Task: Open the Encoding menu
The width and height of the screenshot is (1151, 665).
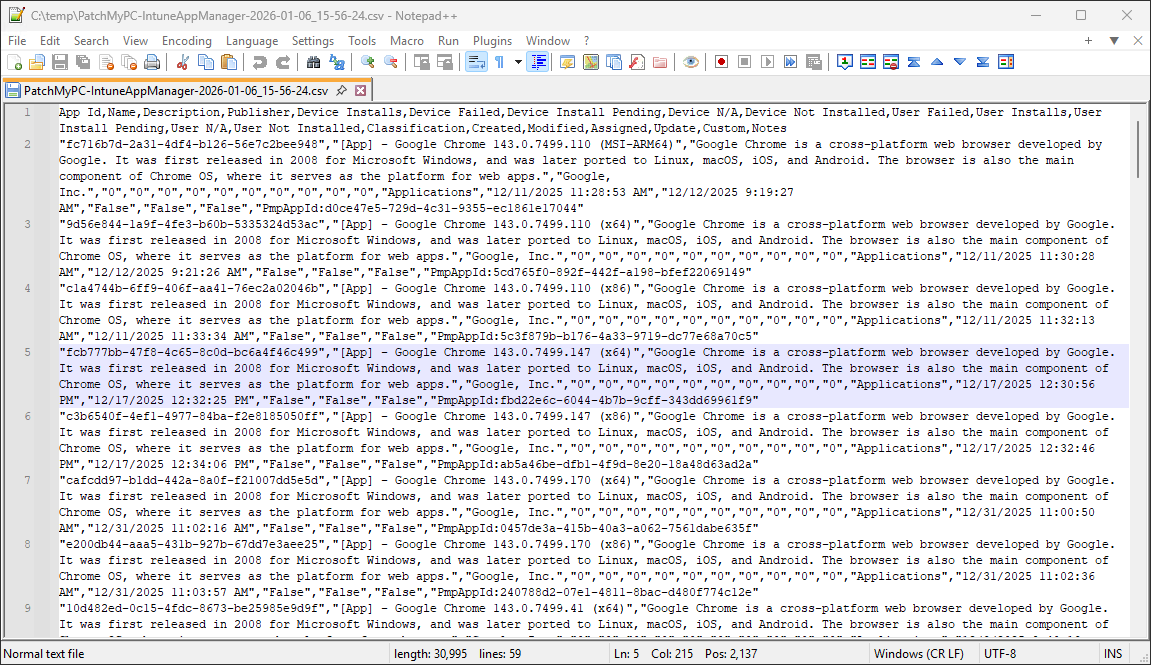Action: tap(186, 41)
